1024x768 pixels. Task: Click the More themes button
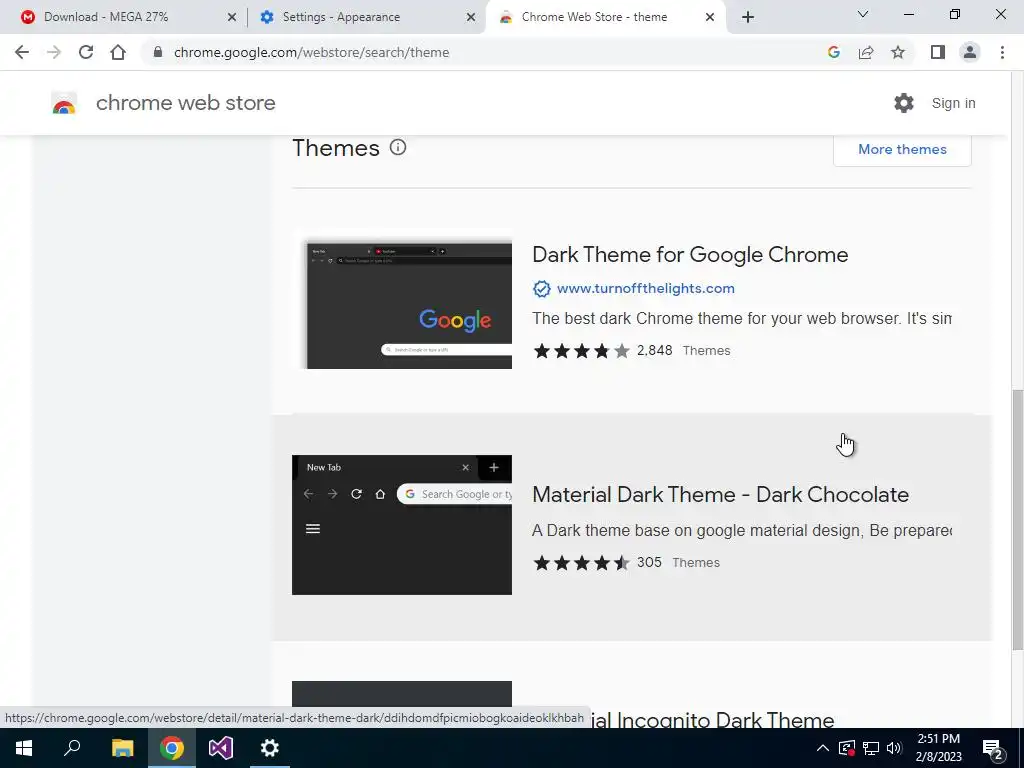[x=903, y=150]
